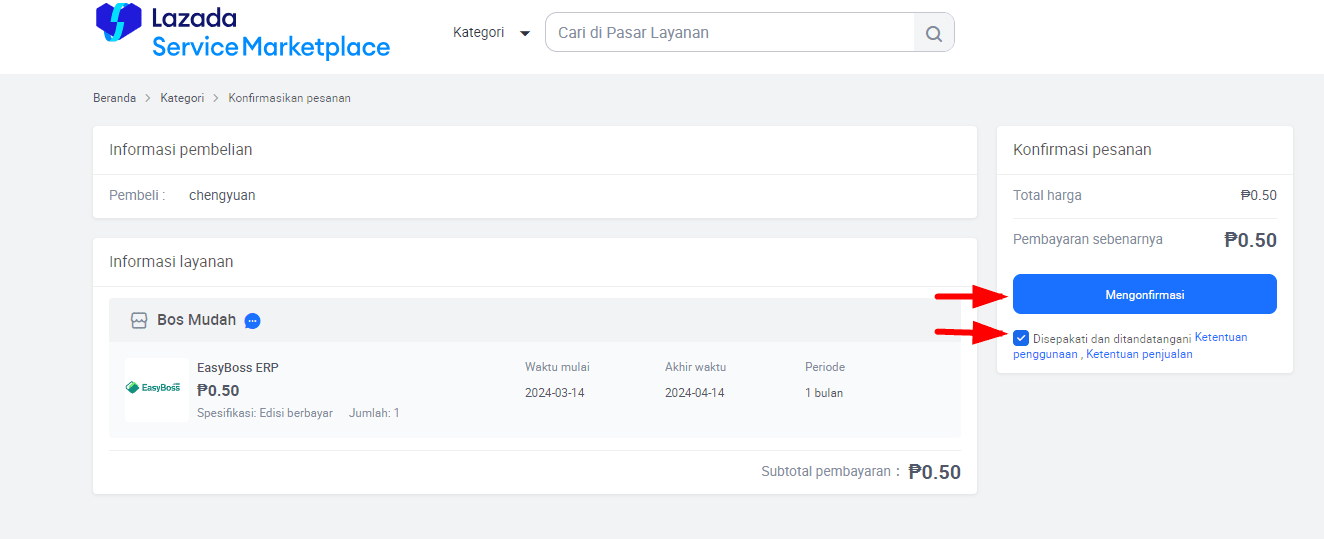This screenshot has height=539, width=1324.
Task: Toggle the Disepakati dan ditandatangani checkbox
Action: [x=1021, y=338]
